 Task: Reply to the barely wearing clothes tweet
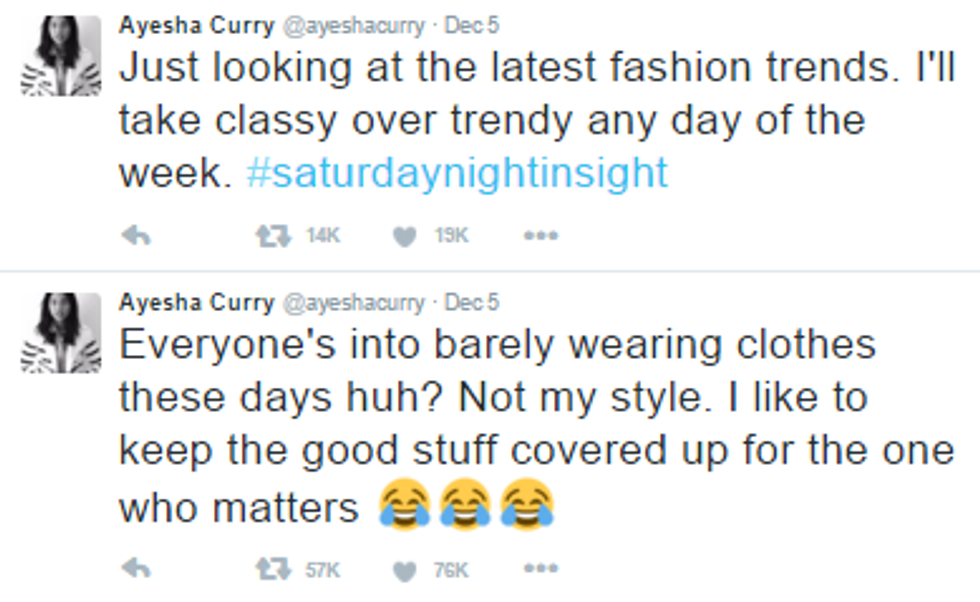pyautogui.click(x=135, y=569)
